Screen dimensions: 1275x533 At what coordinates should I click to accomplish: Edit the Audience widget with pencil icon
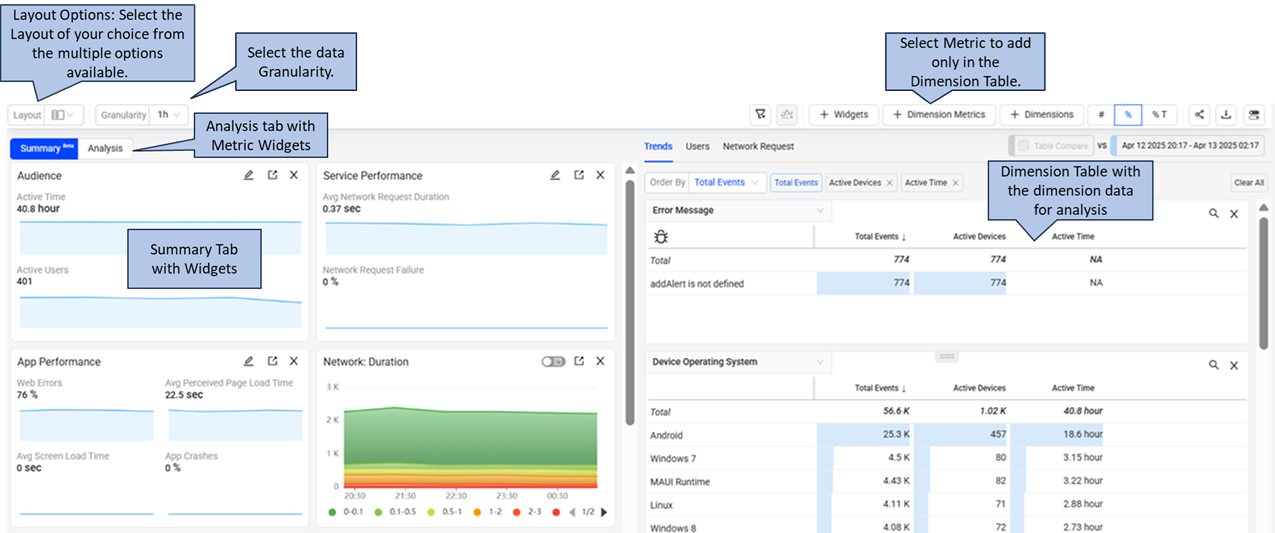coord(248,176)
